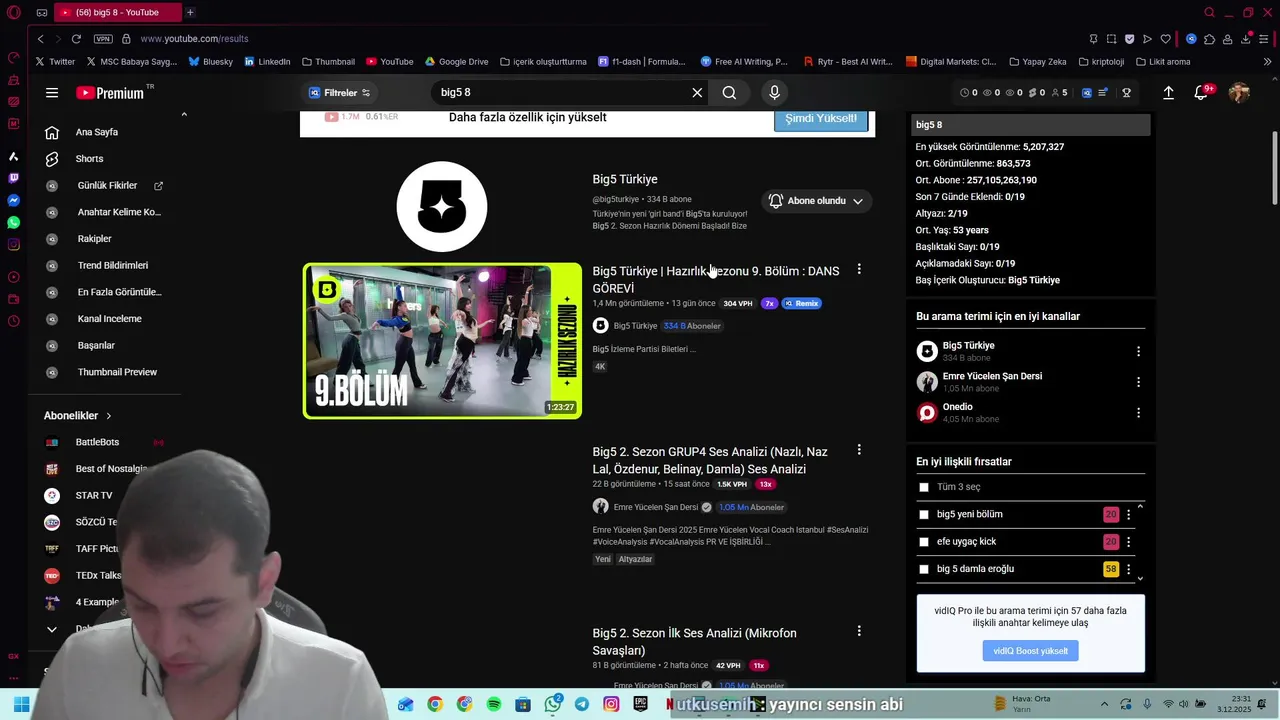
Task: Open GRUP4 Ses Analizi video title
Action: click(709, 461)
